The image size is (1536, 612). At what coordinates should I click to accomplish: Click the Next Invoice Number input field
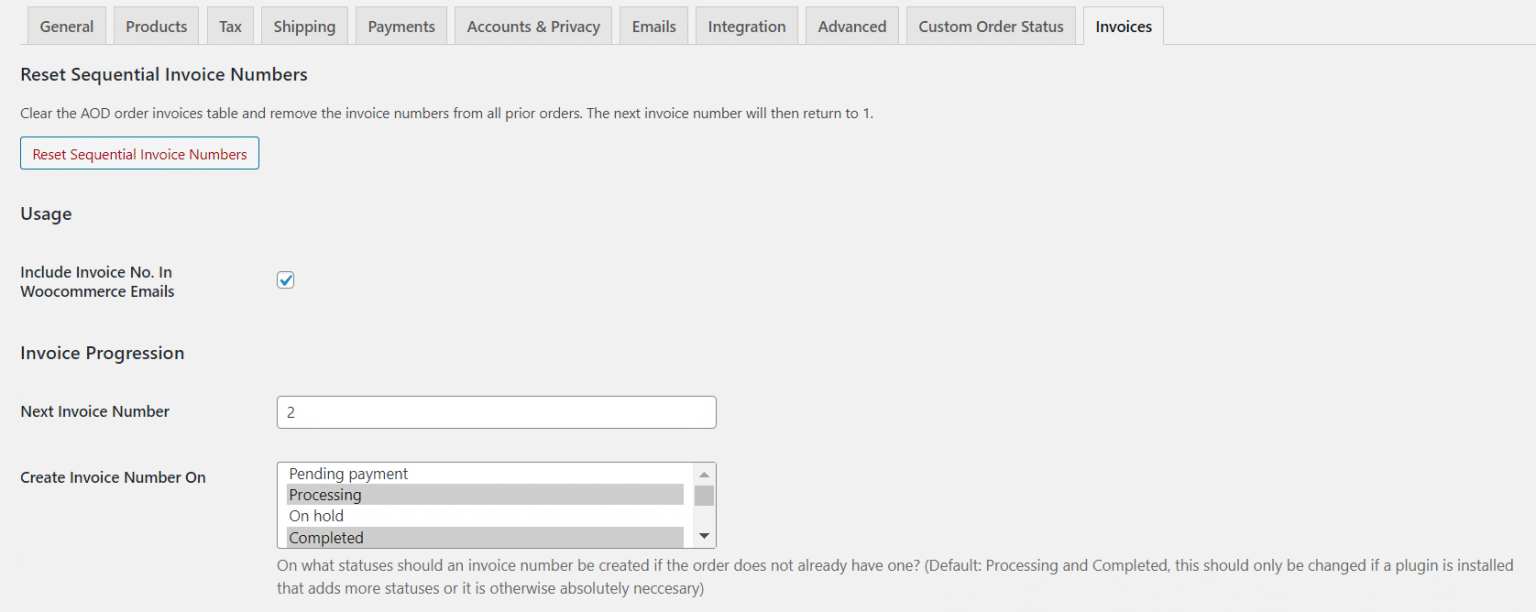pyautogui.click(x=496, y=412)
